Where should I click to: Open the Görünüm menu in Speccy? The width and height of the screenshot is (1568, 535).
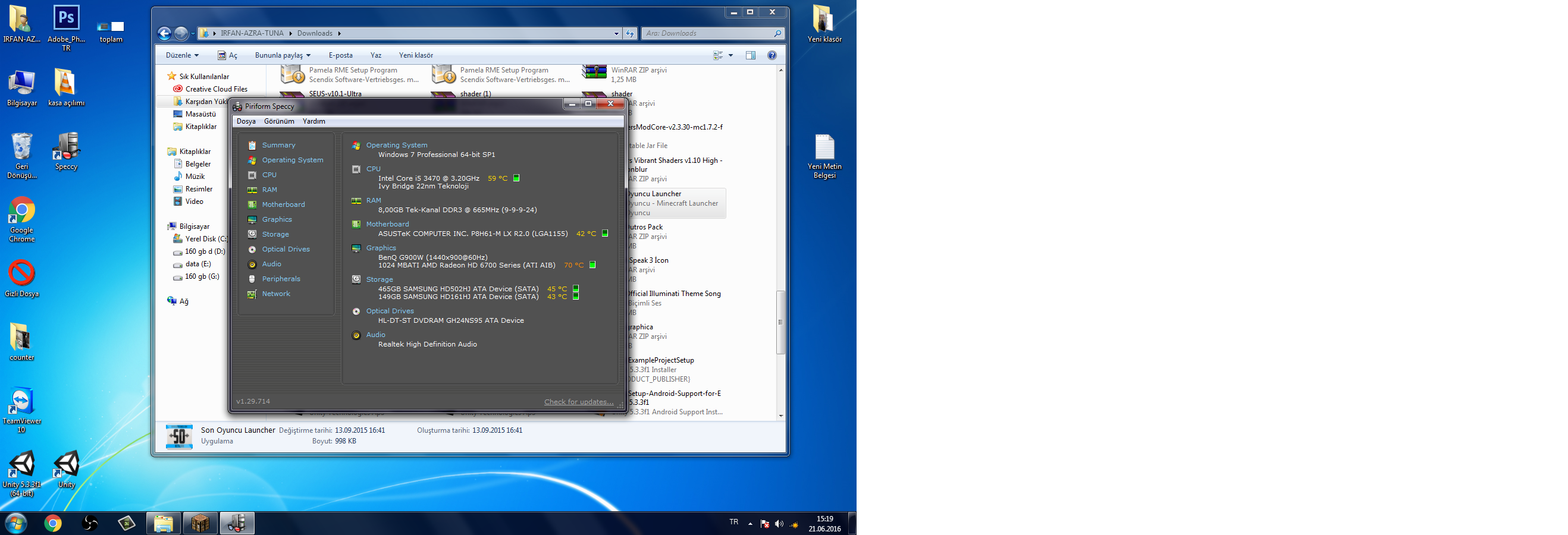279,122
